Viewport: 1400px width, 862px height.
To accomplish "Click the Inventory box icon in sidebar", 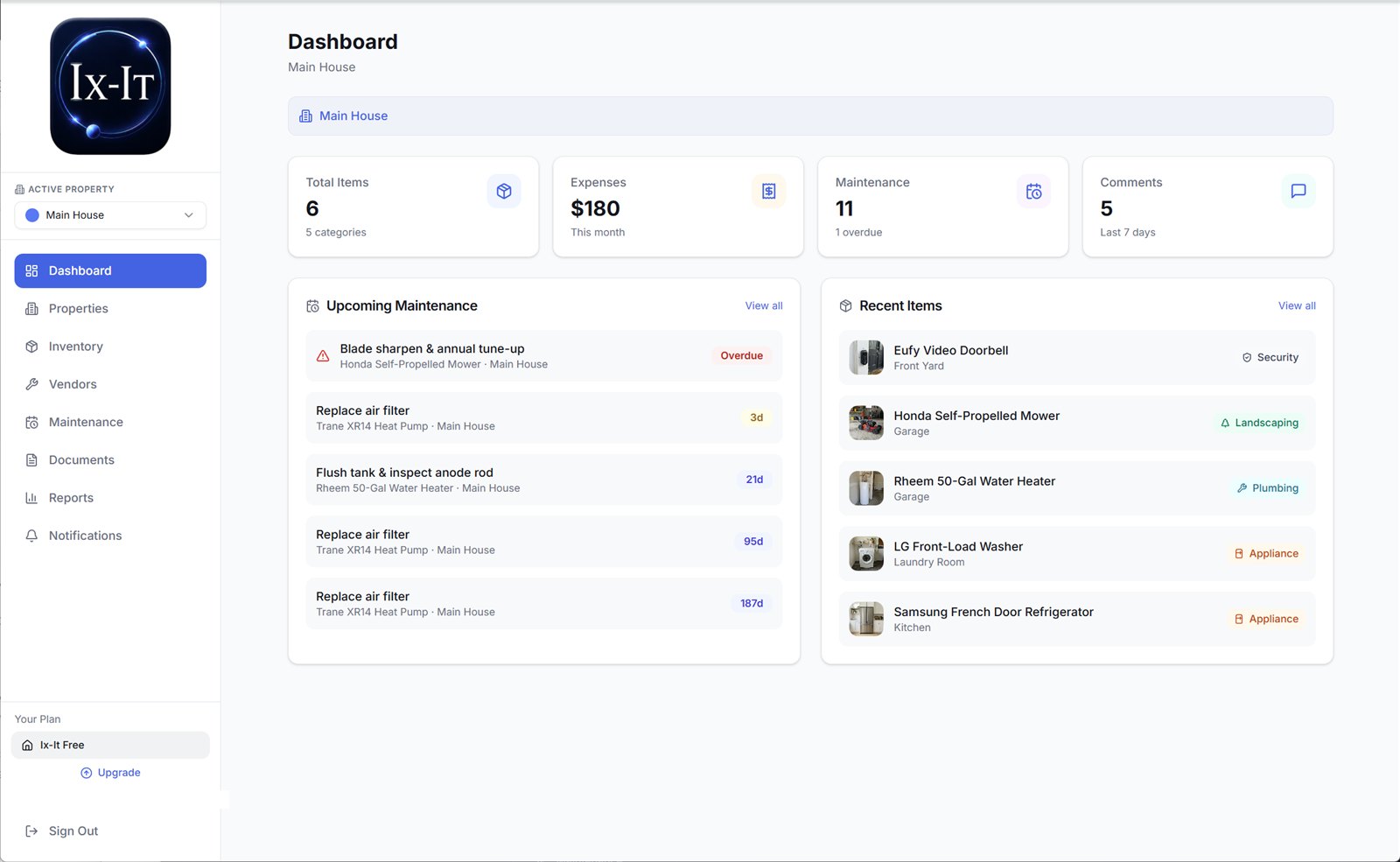I will 31,347.
